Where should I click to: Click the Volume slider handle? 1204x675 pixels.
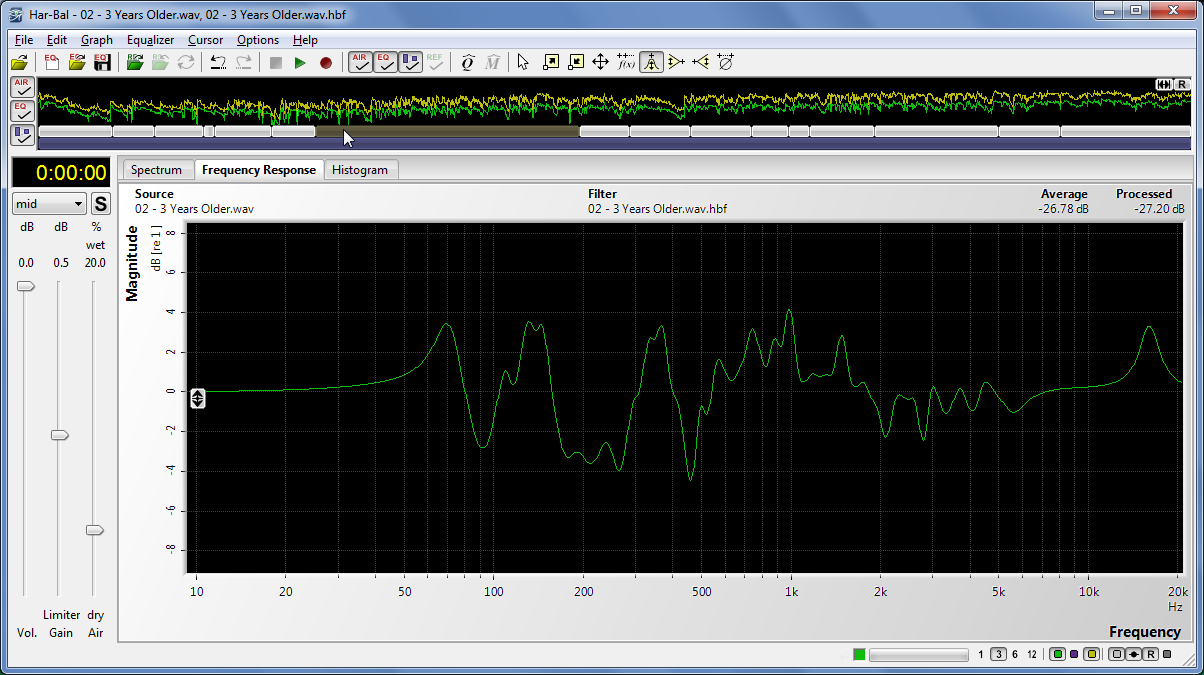(26, 287)
